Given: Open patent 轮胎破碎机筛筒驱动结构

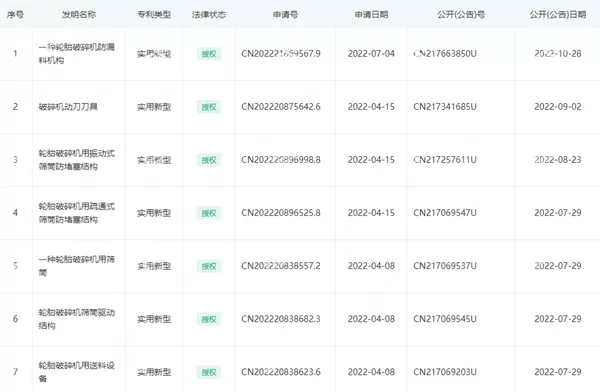Looking at the screenshot, I should click(77, 319).
